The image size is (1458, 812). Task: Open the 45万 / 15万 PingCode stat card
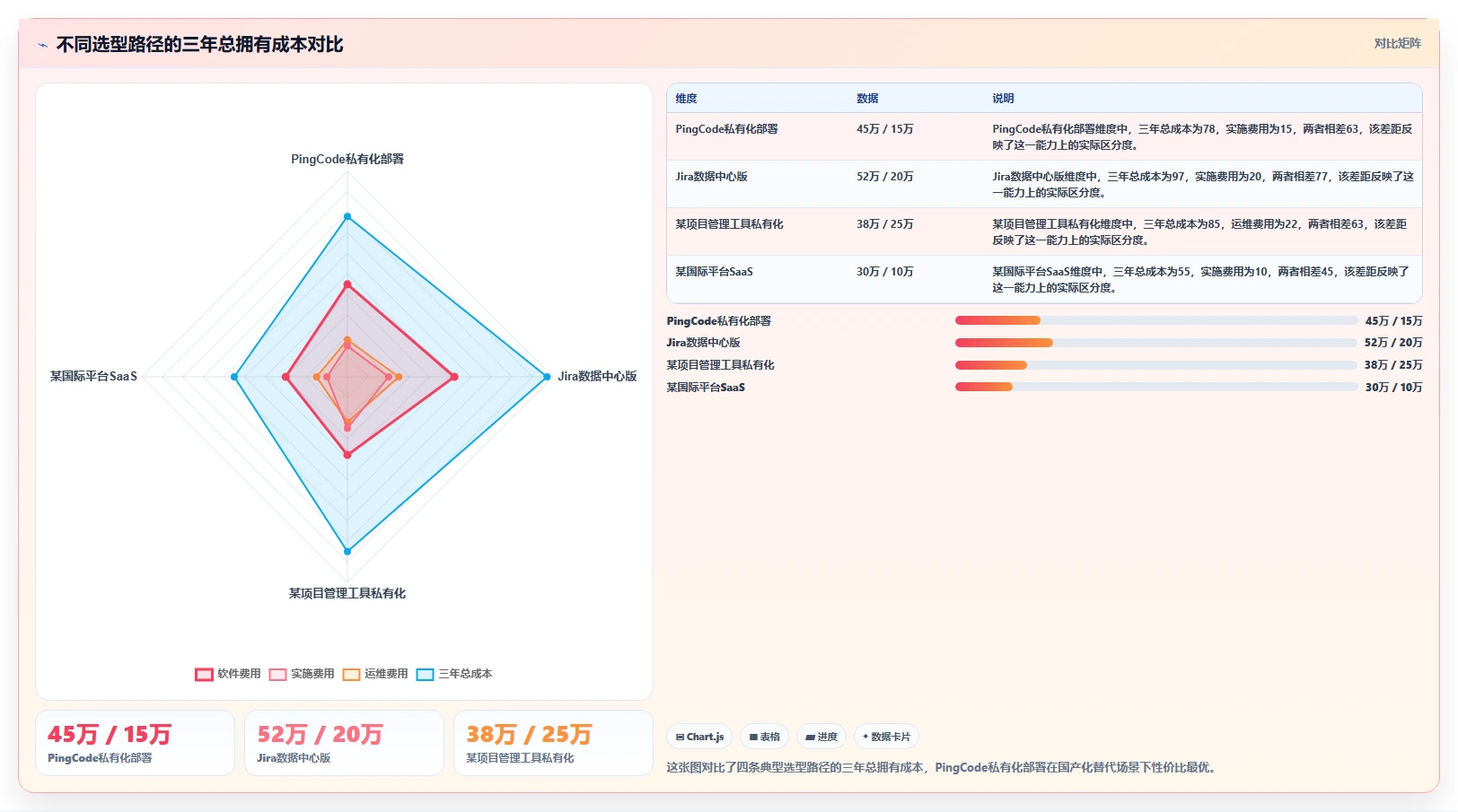tap(135, 743)
